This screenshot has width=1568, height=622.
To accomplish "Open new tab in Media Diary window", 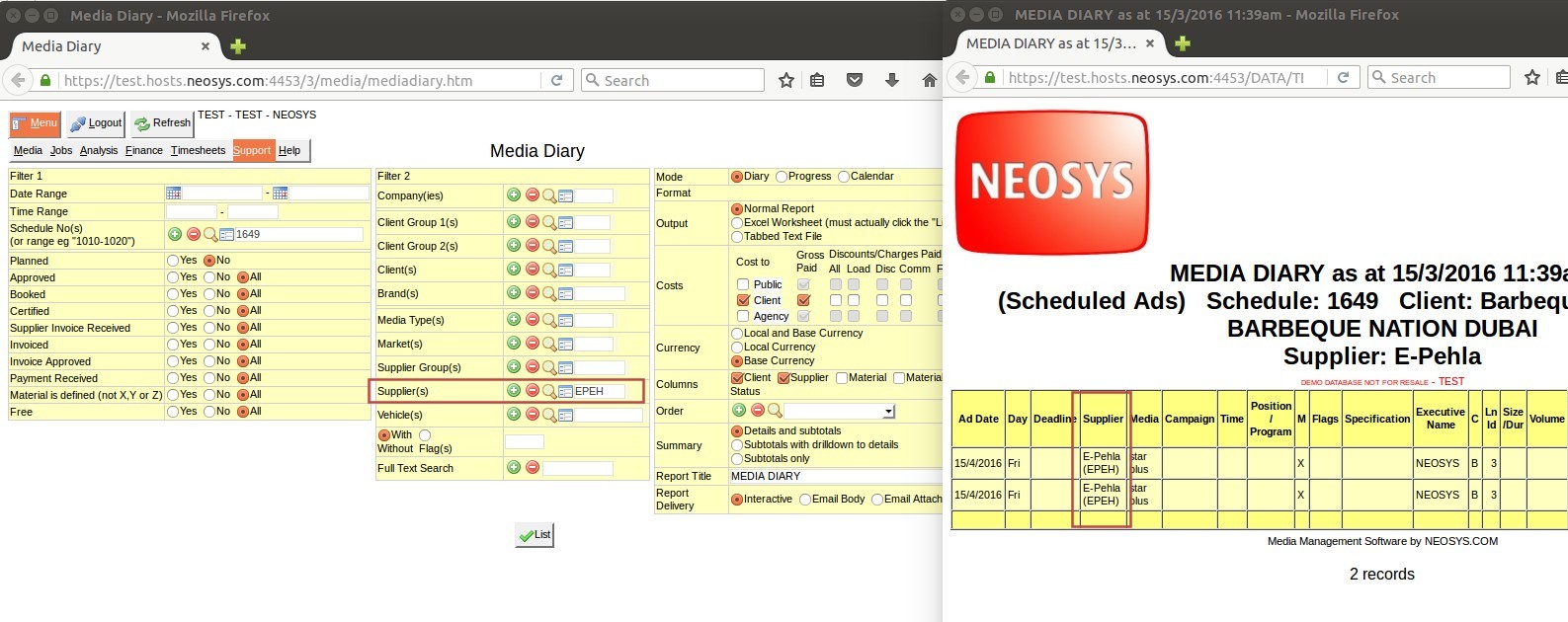I will (x=238, y=46).
